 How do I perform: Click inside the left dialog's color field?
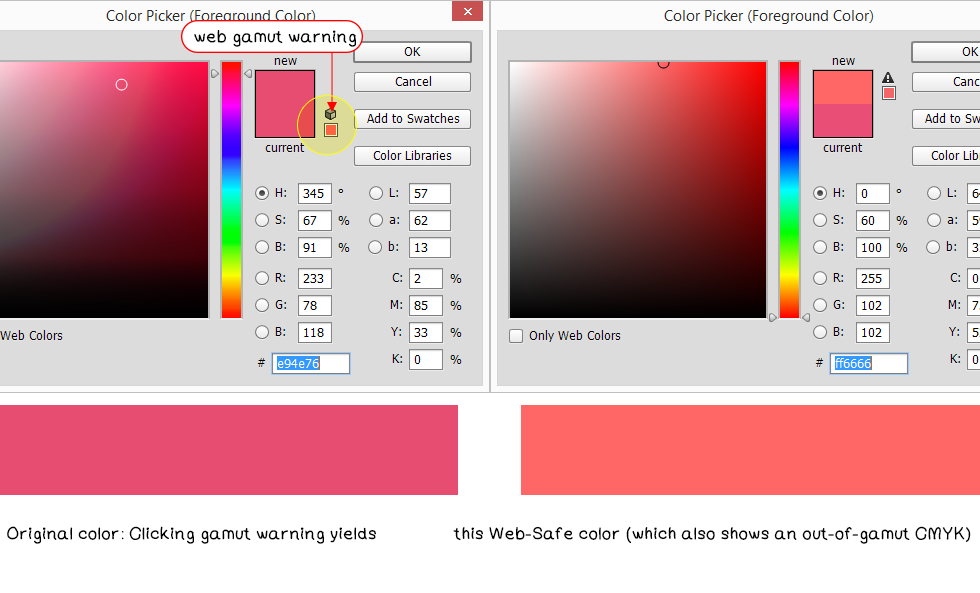point(104,190)
